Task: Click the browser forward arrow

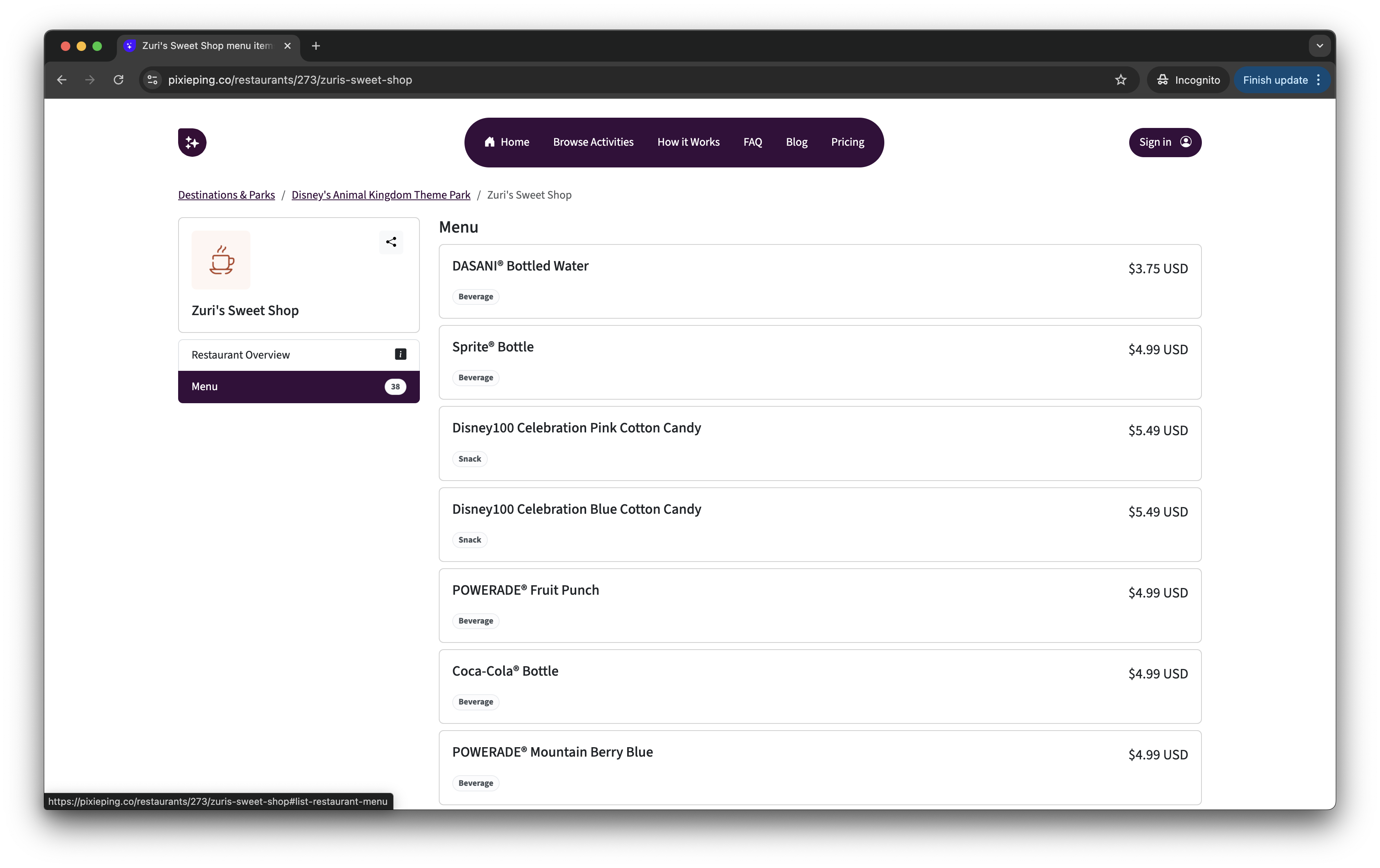Action: click(x=90, y=80)
